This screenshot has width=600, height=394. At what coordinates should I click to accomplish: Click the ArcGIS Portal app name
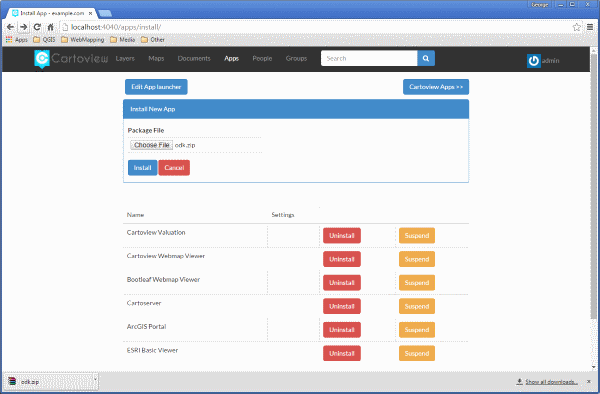click(147, 327)
